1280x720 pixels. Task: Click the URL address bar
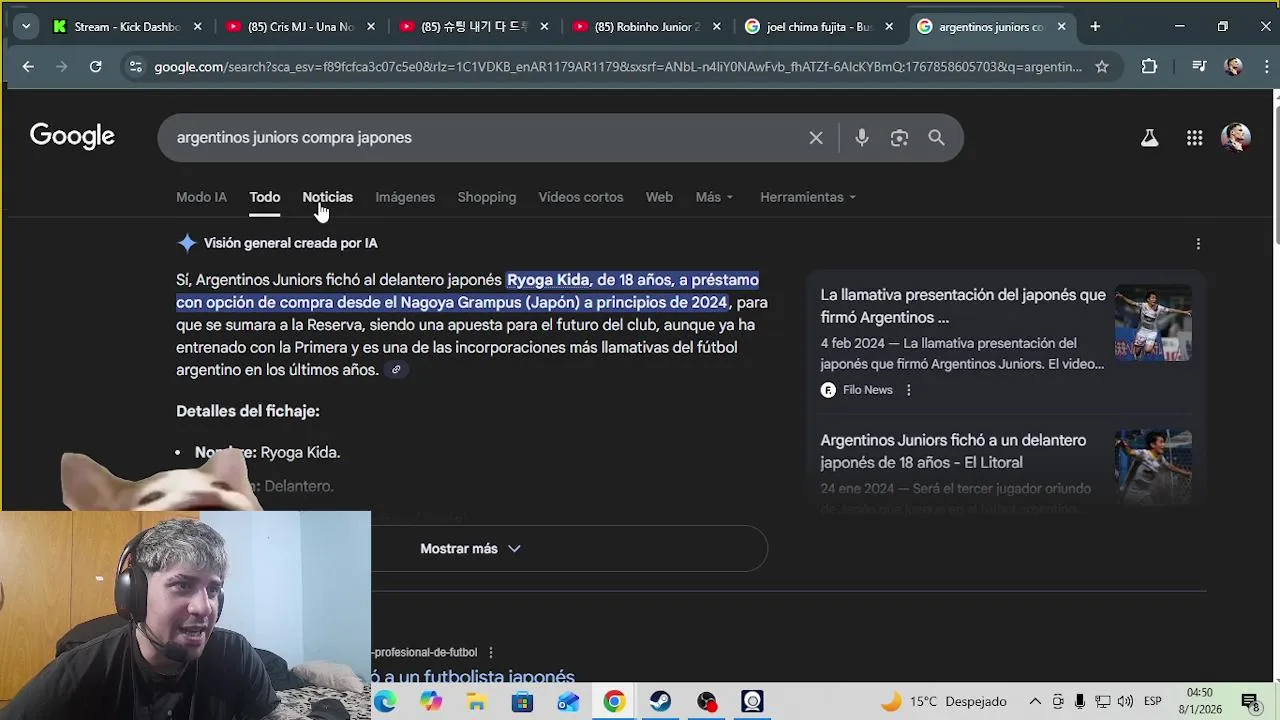617,67
